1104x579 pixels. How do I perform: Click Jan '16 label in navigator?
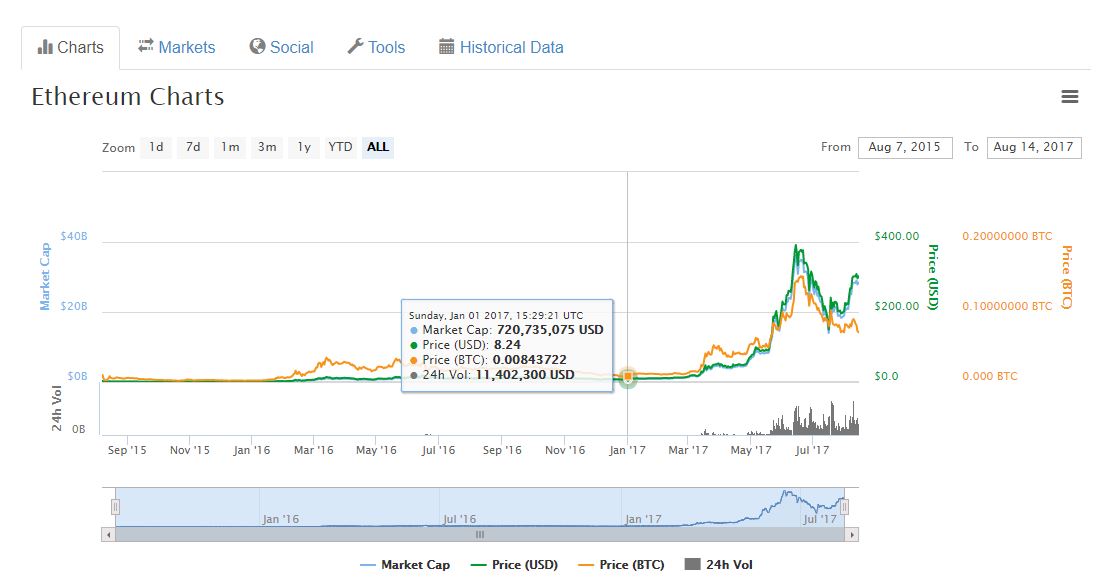point(281,519)
